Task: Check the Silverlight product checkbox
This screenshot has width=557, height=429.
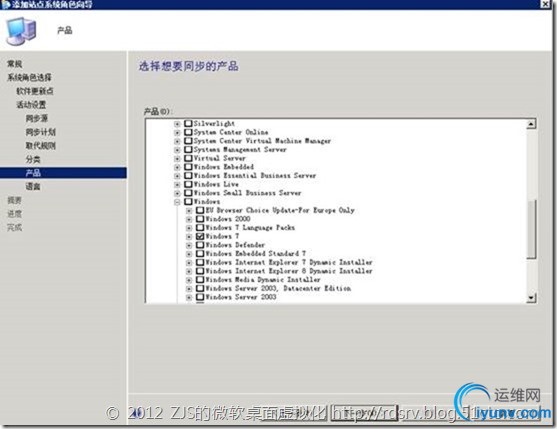Action: (188, 123)
